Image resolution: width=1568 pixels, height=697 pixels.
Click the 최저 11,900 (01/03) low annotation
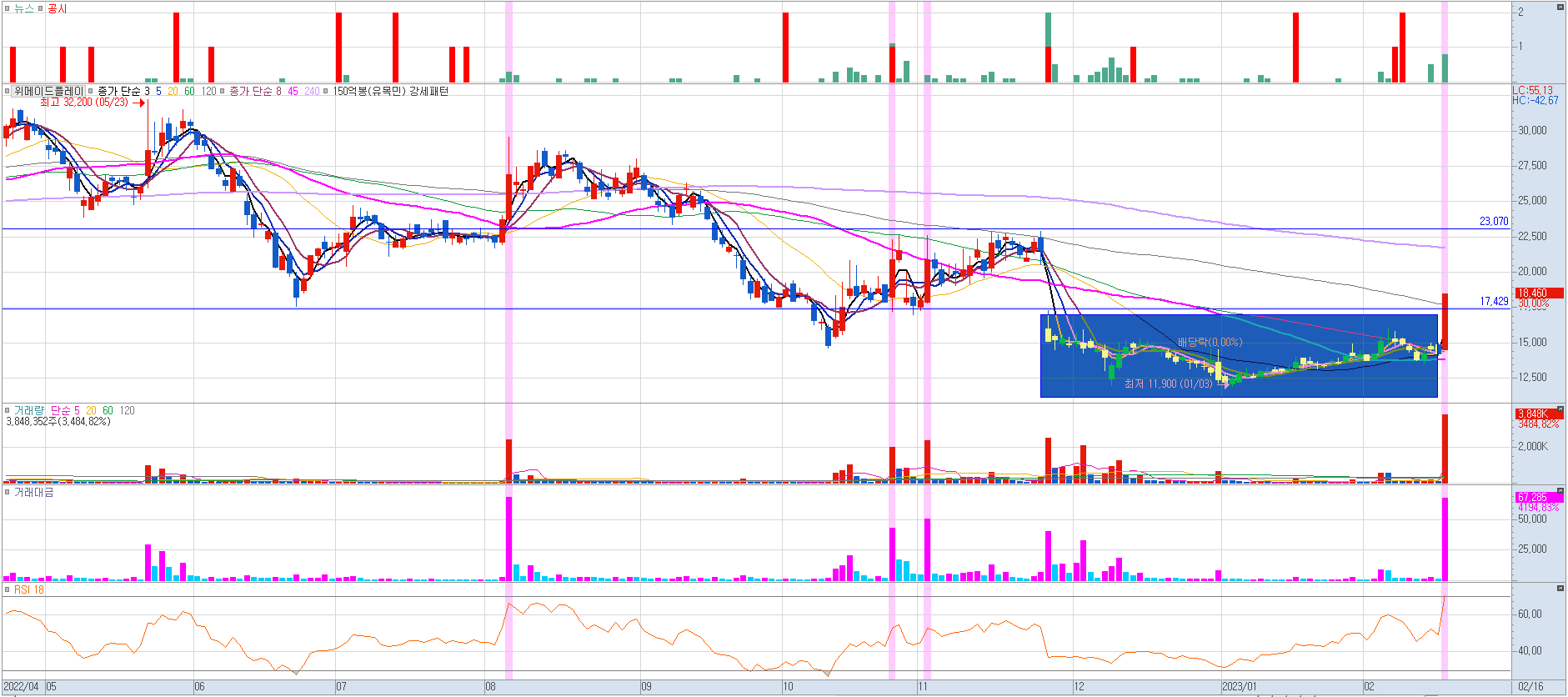1168,384
